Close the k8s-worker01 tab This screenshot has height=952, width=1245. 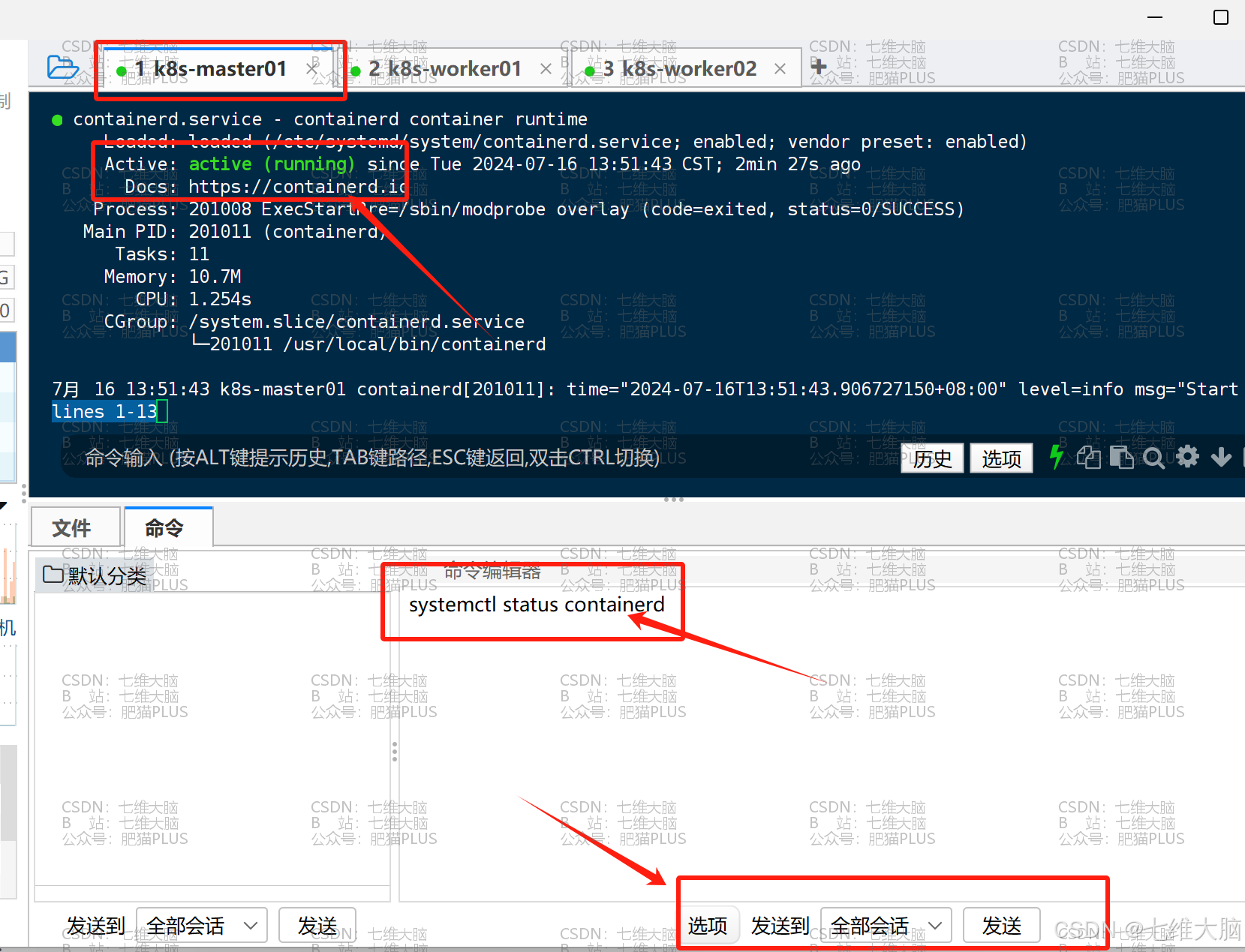[x=546, y=69]
